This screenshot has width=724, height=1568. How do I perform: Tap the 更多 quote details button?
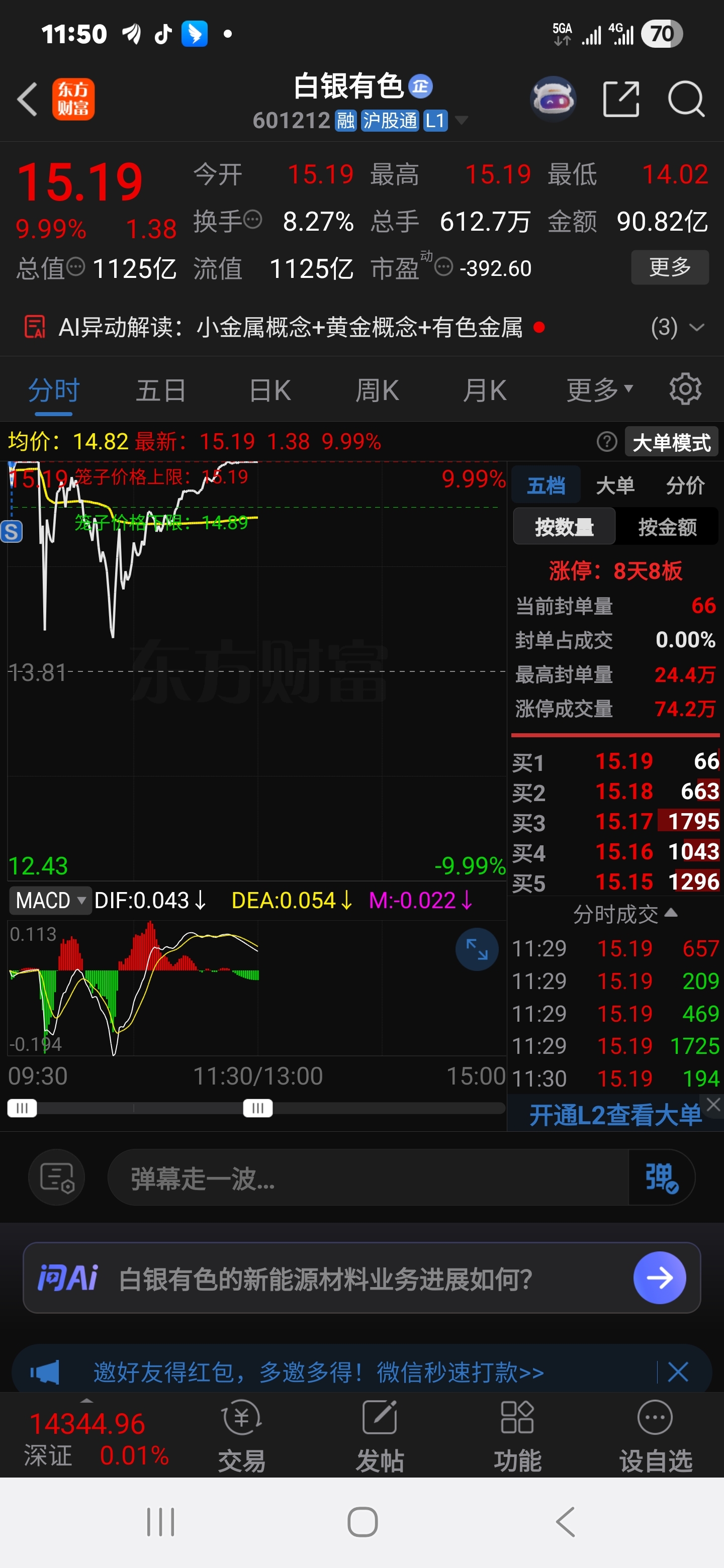(670, 266)
